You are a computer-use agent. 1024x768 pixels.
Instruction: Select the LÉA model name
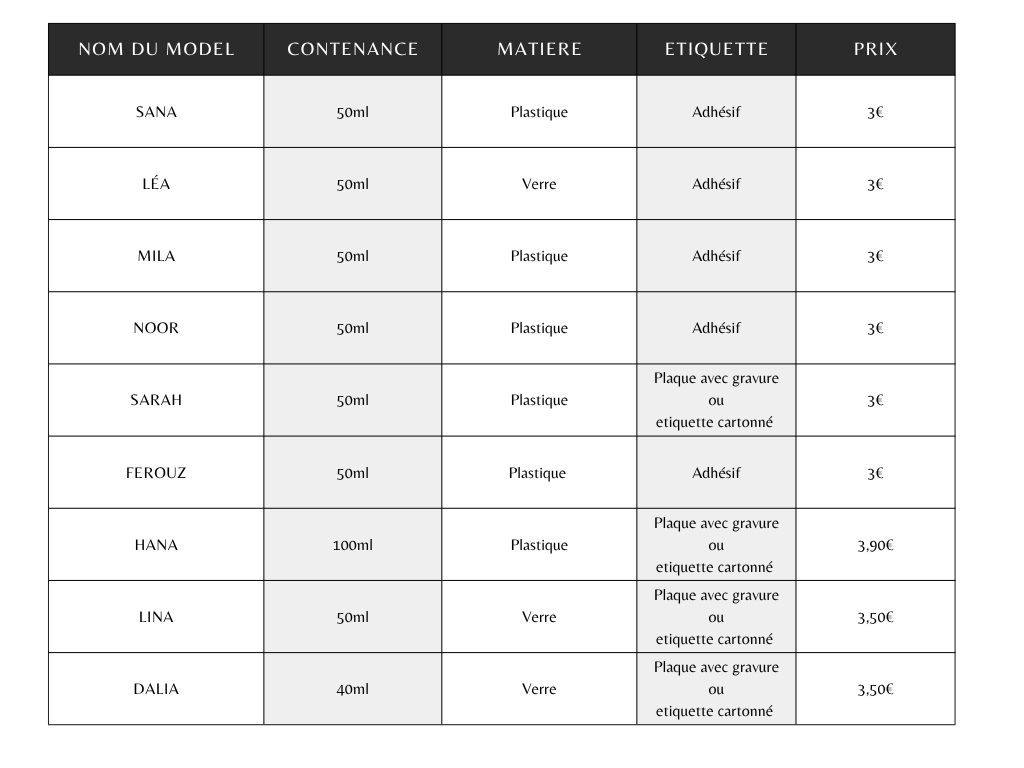tap(156, 184)
